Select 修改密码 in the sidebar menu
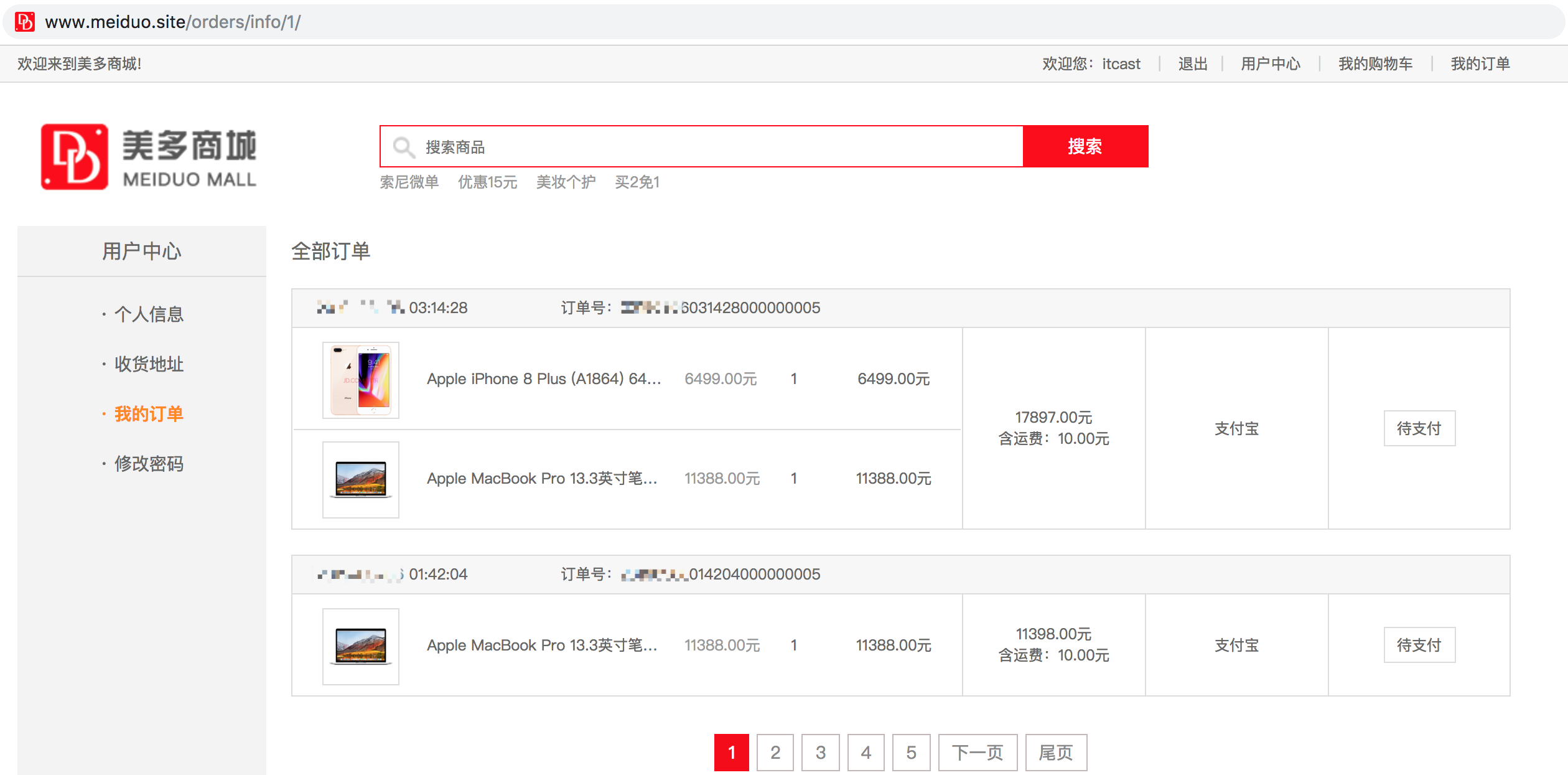Viewport: 1568px width, 775px height. tap(149, 463)
